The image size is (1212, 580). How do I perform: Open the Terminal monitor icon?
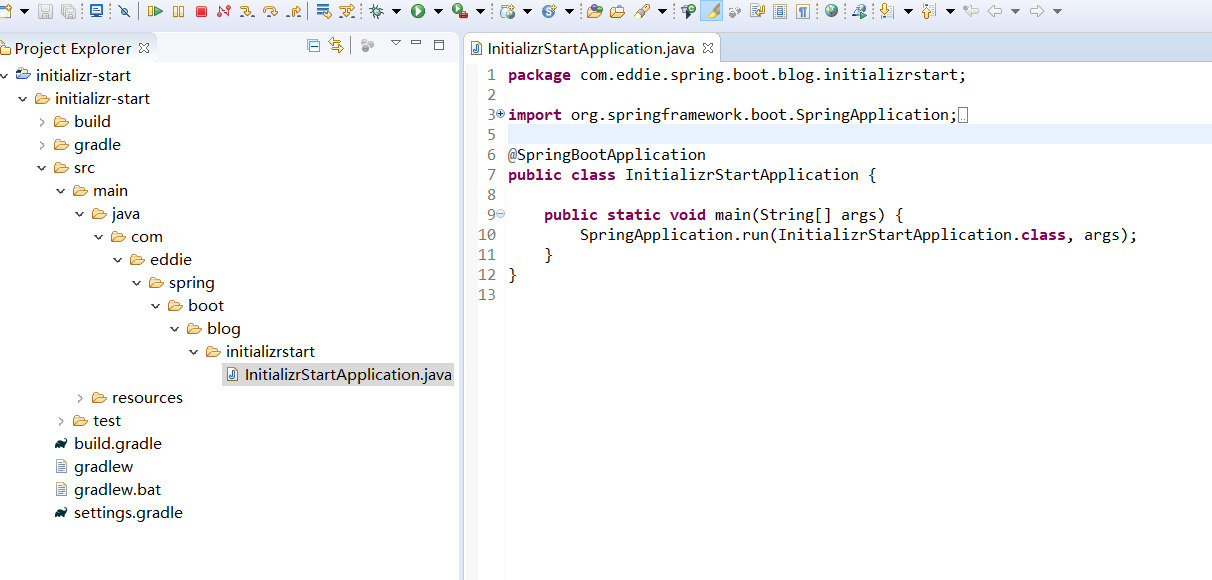coord(96,11)
